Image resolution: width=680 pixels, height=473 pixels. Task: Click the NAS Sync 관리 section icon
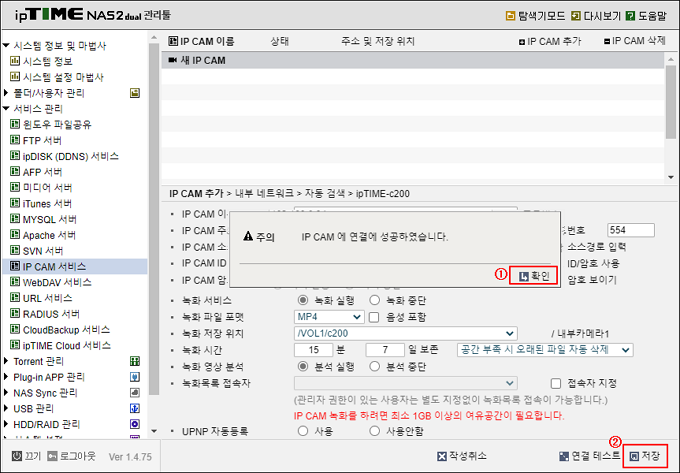pos(135,393)
